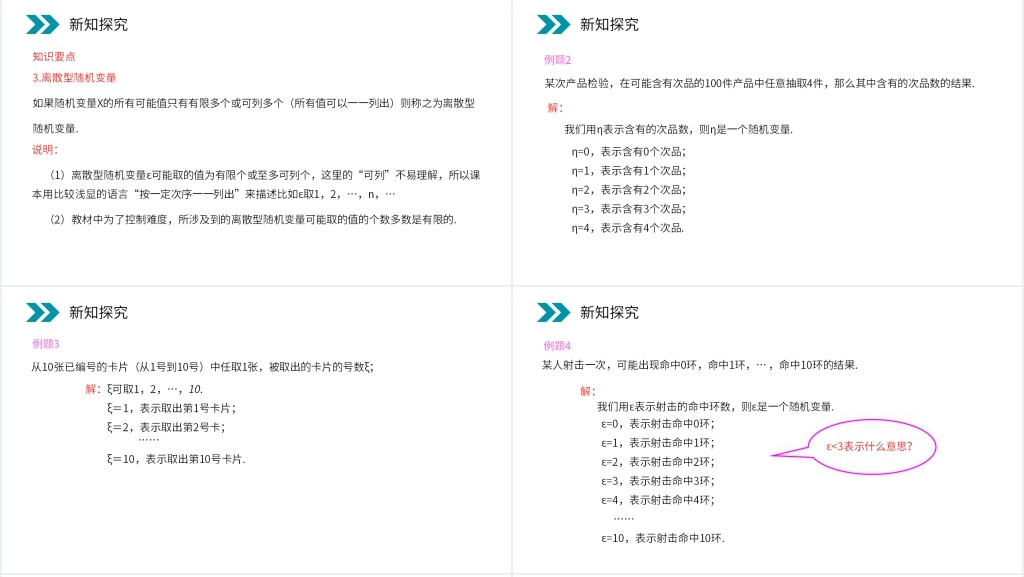Click the double-chevron icon on the 知识要点 slide

[x=42, y=25]
